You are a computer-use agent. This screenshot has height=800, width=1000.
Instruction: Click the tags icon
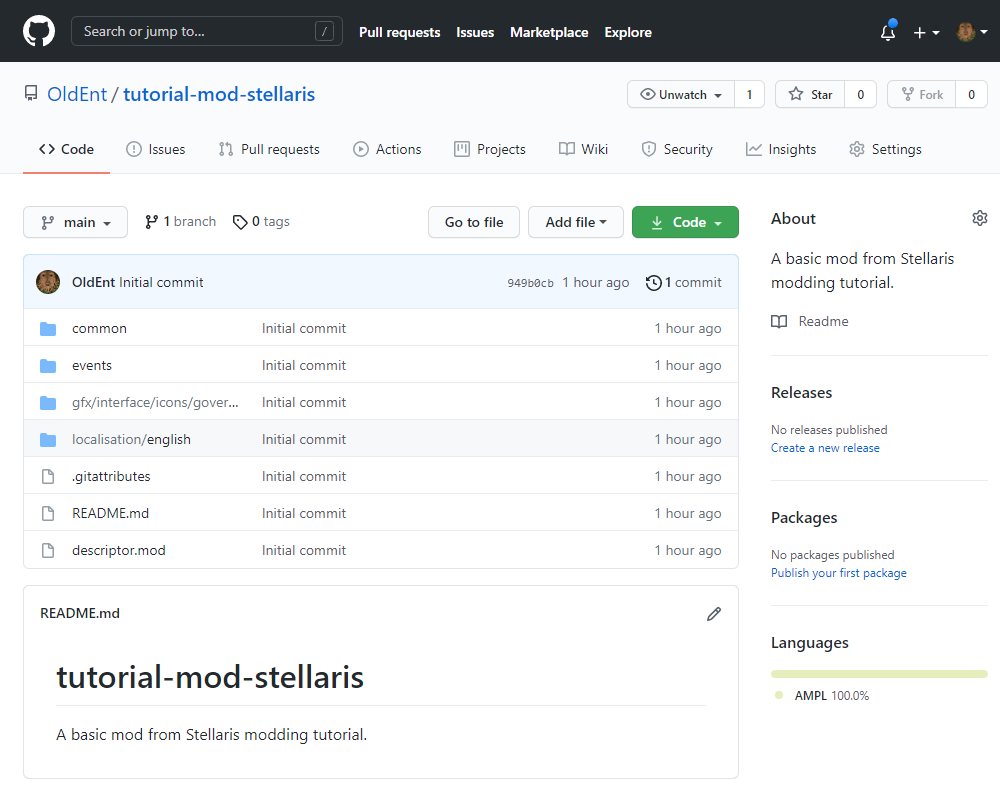[x=240, y=222]
